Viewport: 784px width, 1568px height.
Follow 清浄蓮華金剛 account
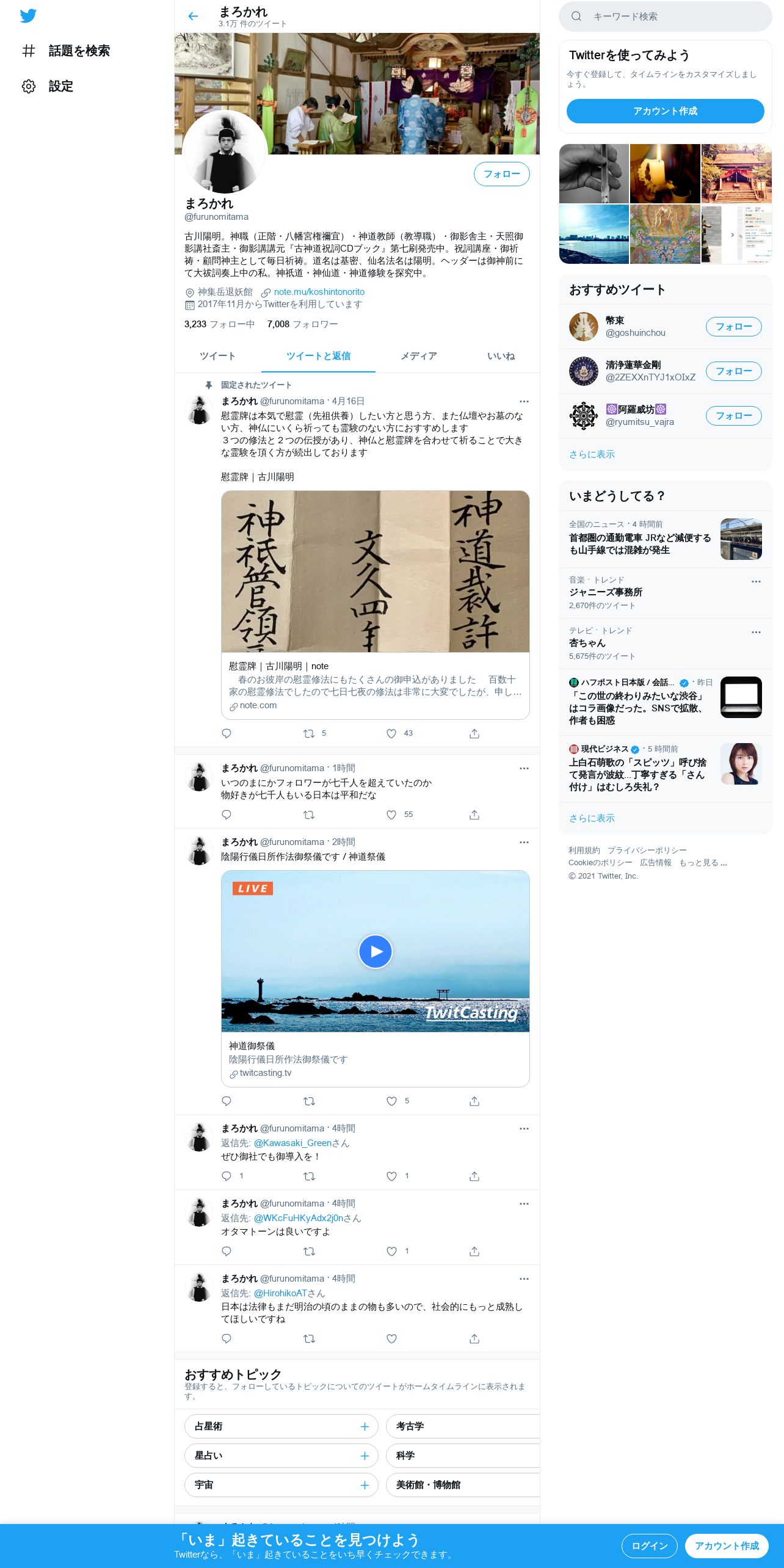[x=733, y=371]
